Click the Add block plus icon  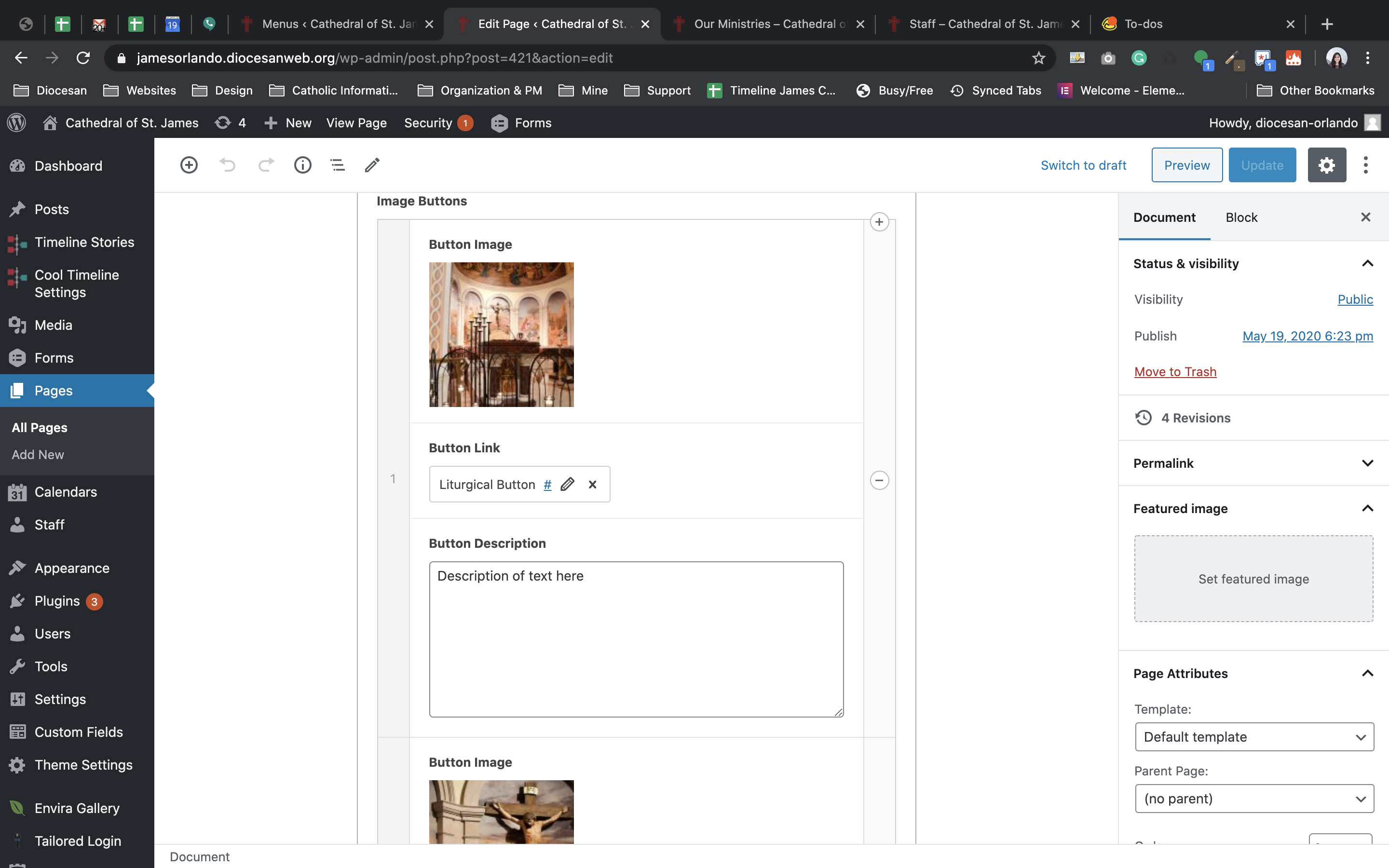point(189,165)
